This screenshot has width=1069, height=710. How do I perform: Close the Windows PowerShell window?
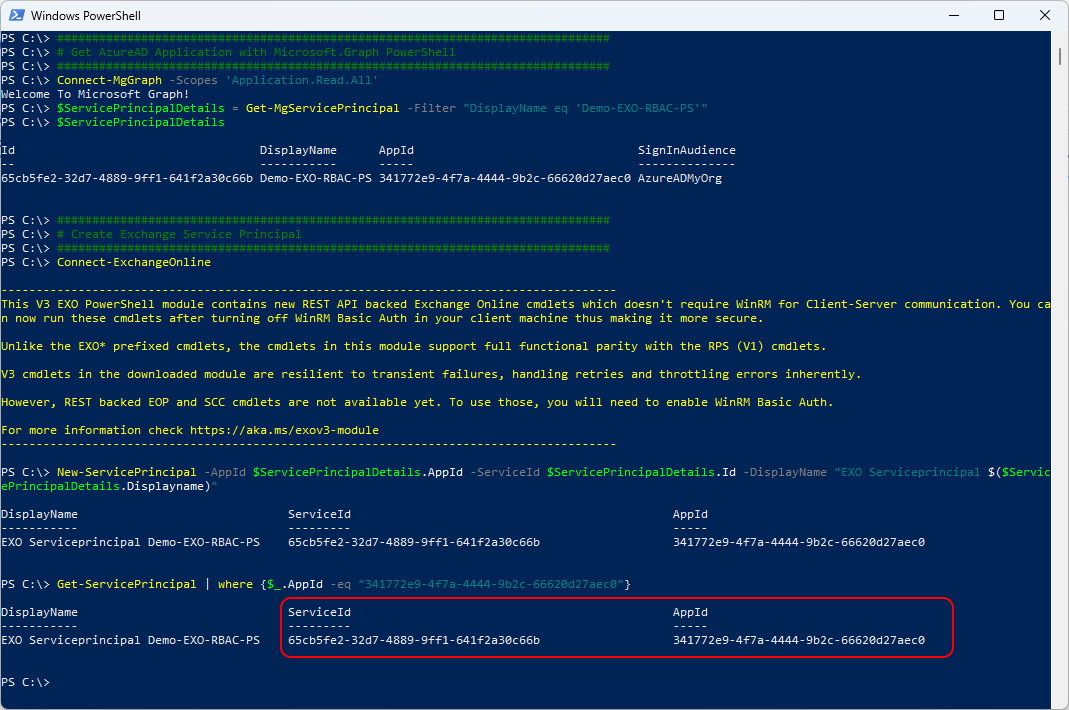click(1044, 15)
